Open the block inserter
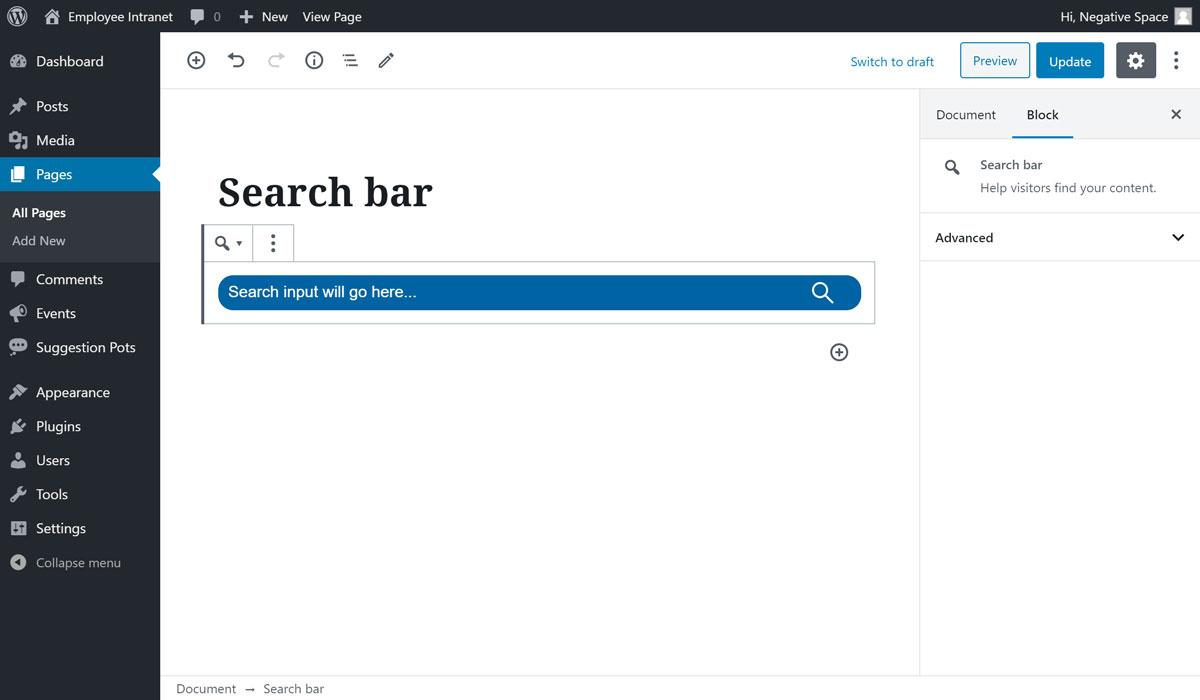The image size is (1200, 700). point(196,60)
